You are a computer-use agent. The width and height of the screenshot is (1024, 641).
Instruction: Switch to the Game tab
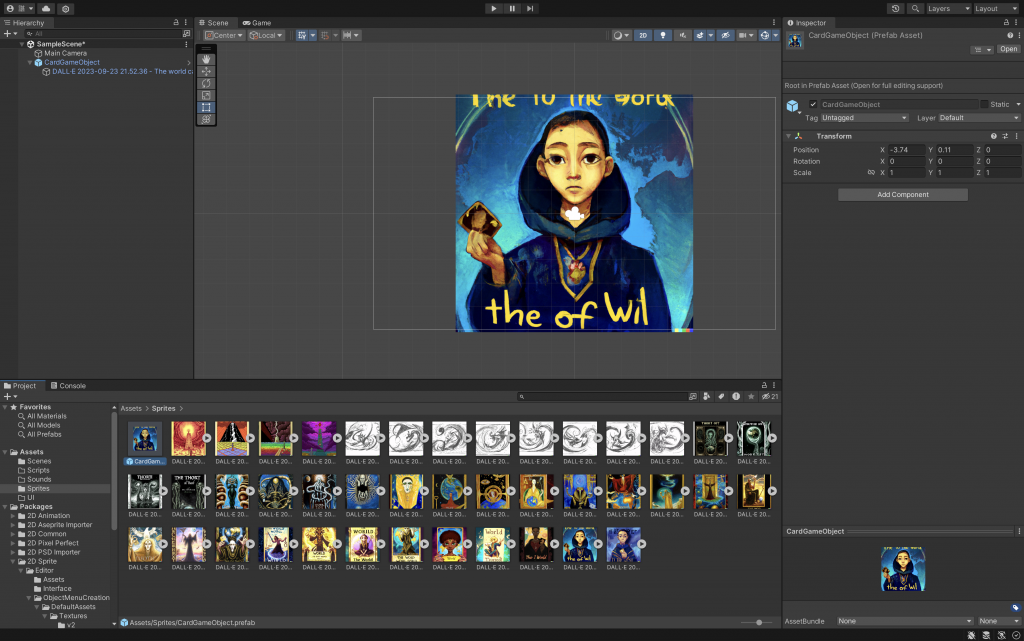257,23
